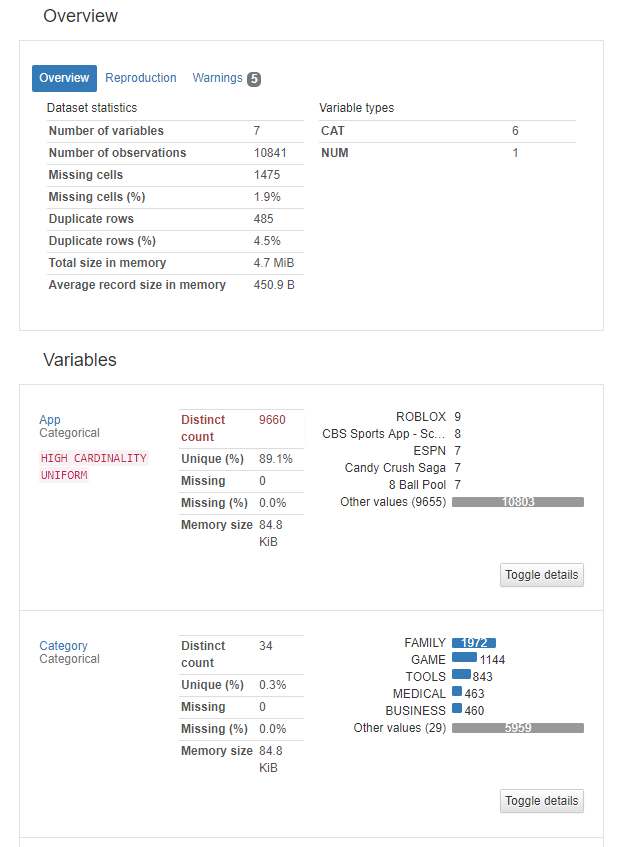Click the NUM variable type count

pos(516,153)
